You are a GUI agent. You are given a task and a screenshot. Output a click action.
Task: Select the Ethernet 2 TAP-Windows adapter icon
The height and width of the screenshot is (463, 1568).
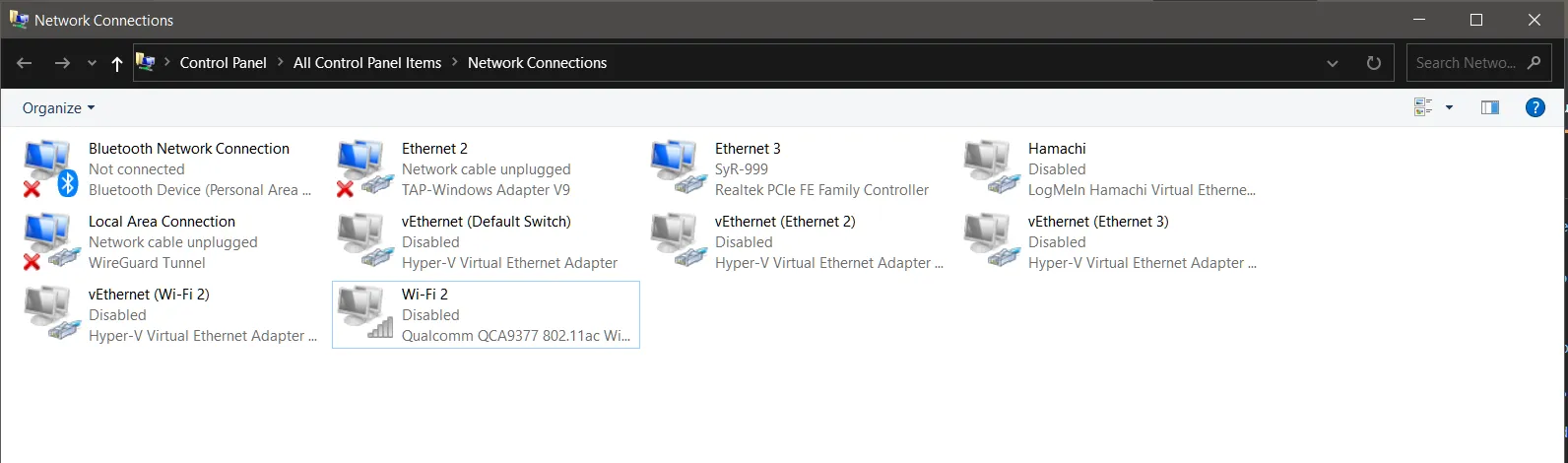[x=362, y=168]
